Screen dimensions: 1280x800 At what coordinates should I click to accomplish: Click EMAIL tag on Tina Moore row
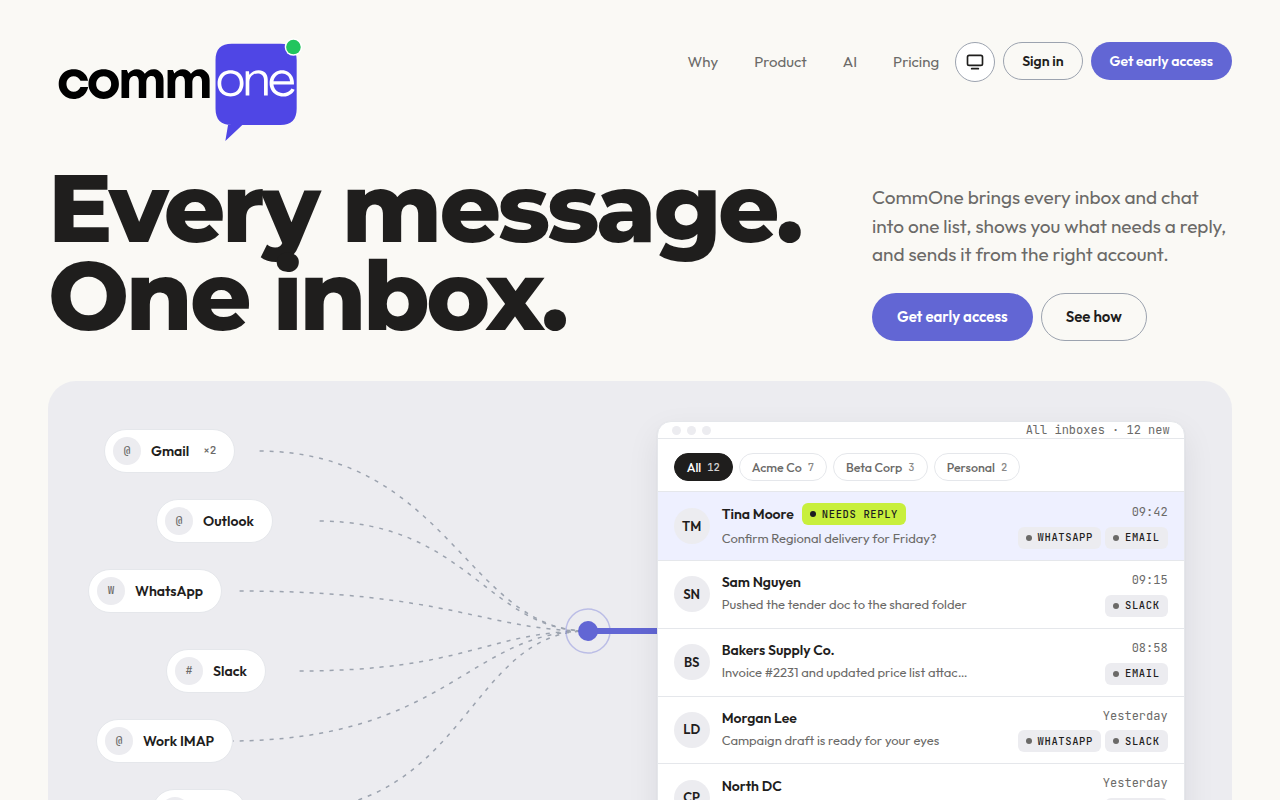tap(1136, 538)
